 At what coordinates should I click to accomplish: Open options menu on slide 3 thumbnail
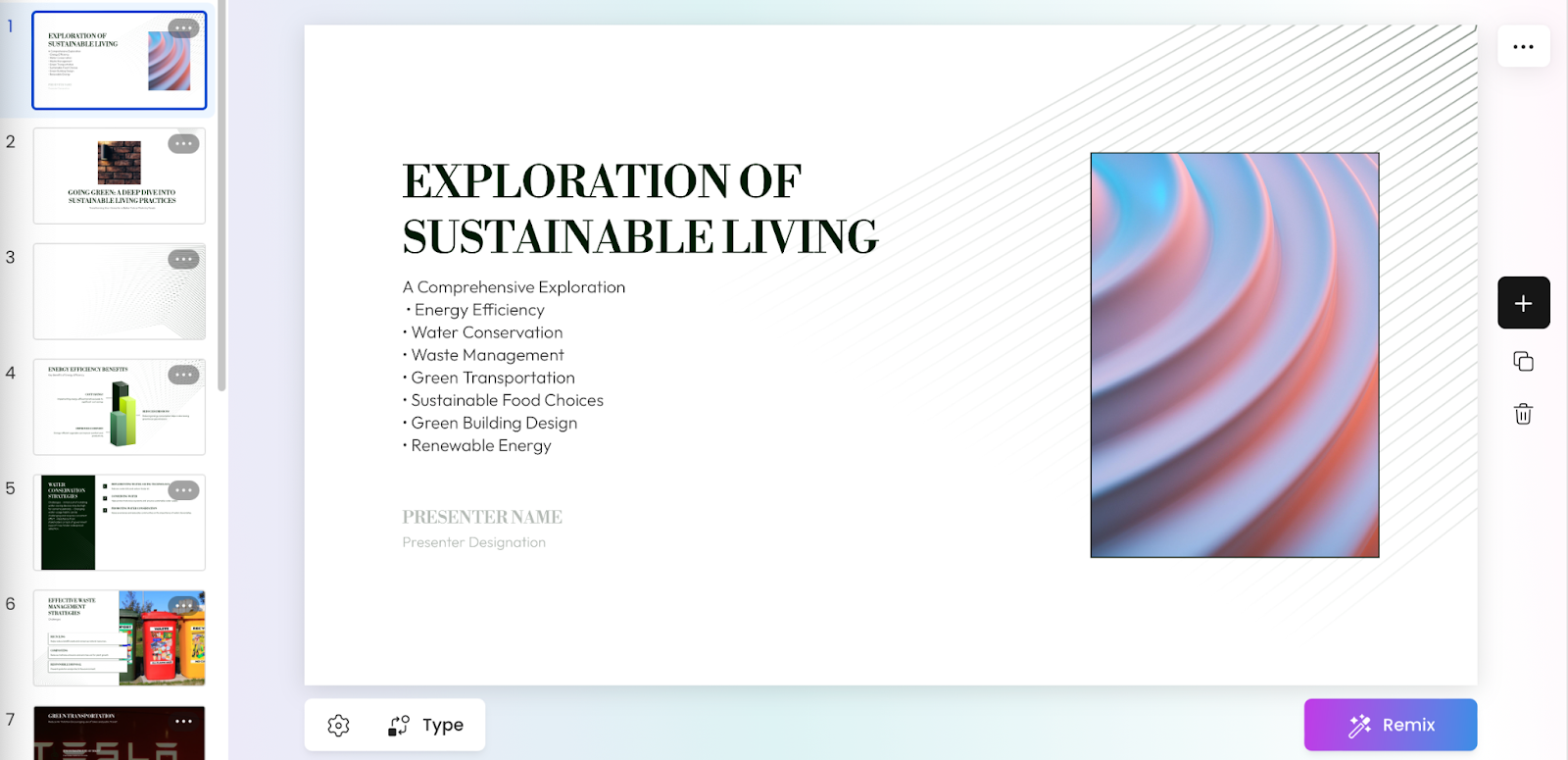coord(183,260)
